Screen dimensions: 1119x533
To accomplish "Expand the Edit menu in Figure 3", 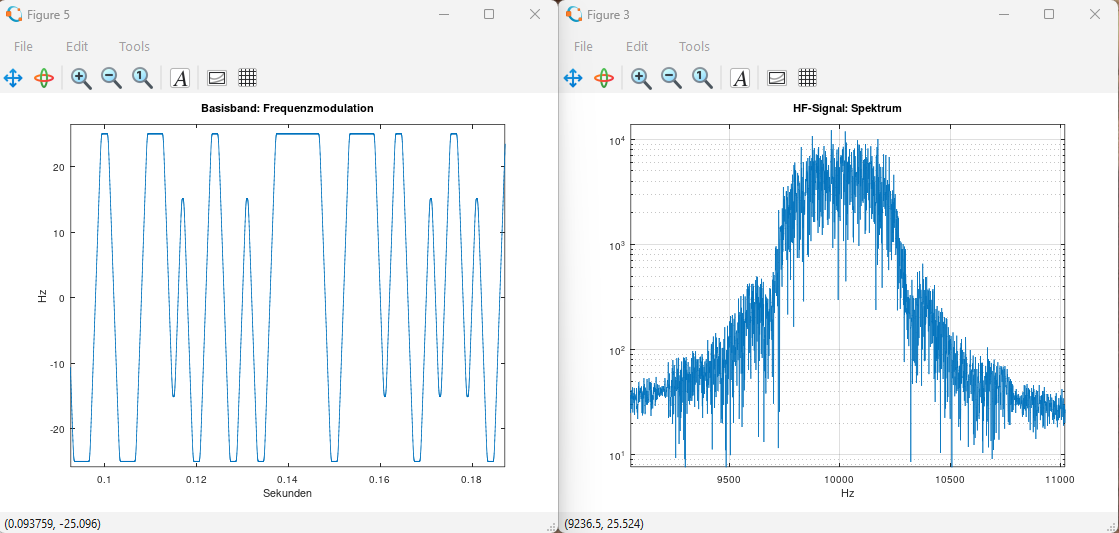I will [x=637, y=46].
